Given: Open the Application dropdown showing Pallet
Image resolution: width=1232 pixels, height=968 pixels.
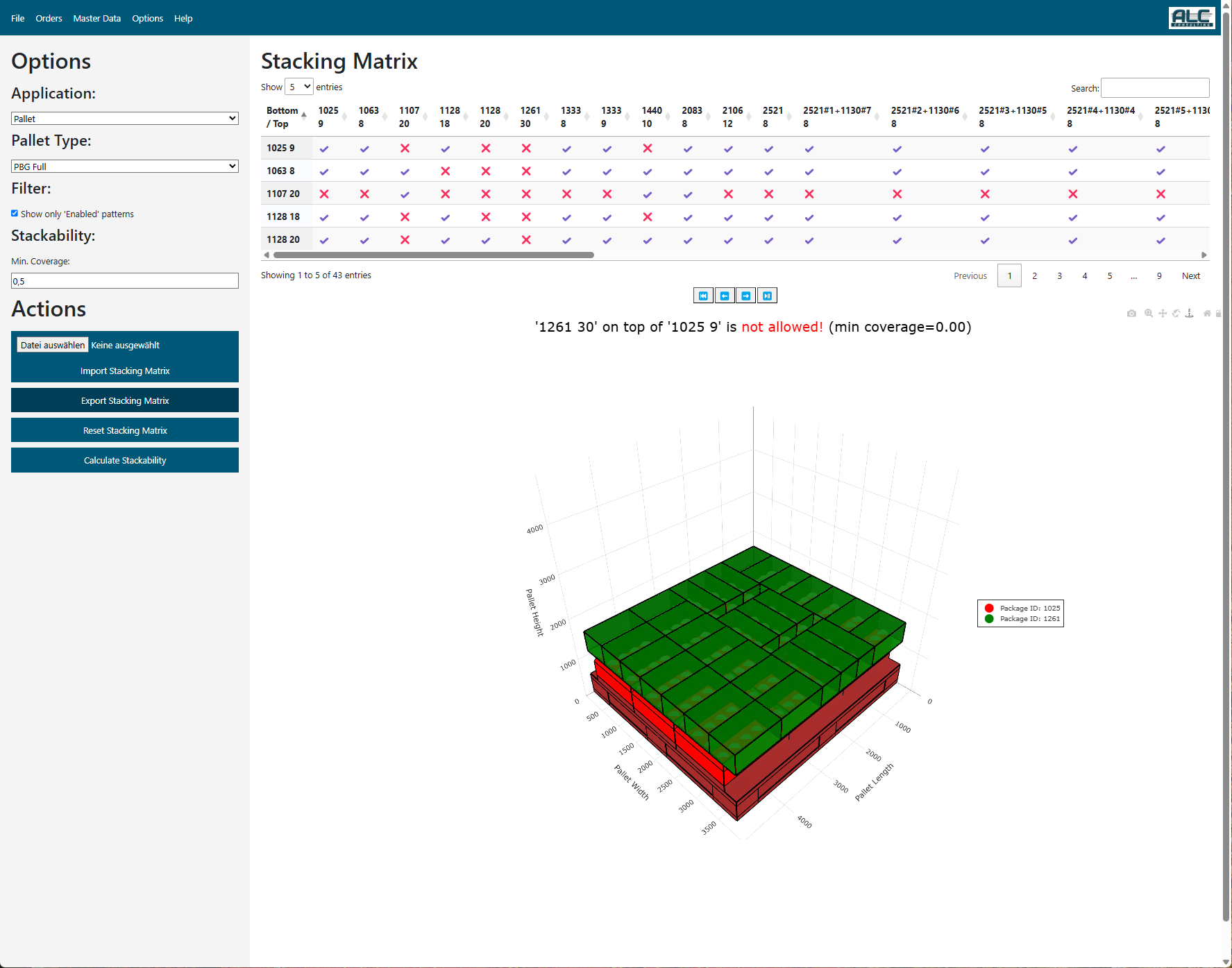Looking at the screenshot, I should [125, 119].
